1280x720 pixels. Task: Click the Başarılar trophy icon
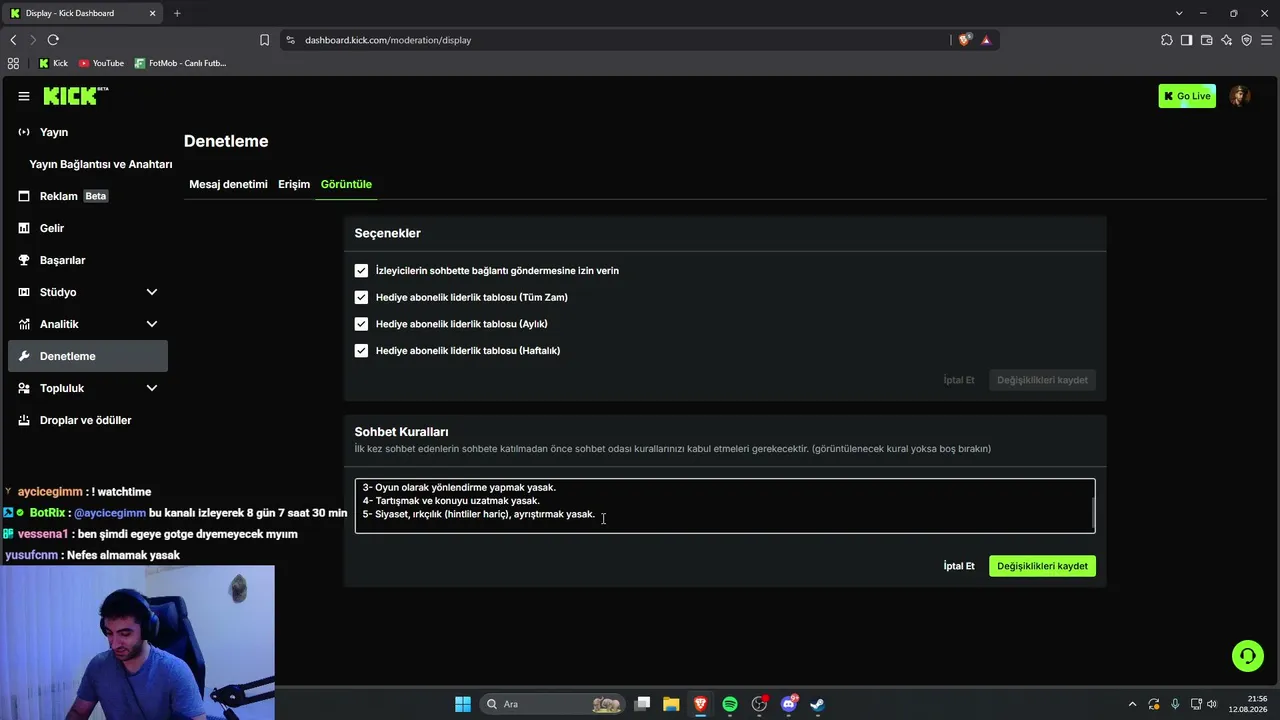(x=24, y=260)
